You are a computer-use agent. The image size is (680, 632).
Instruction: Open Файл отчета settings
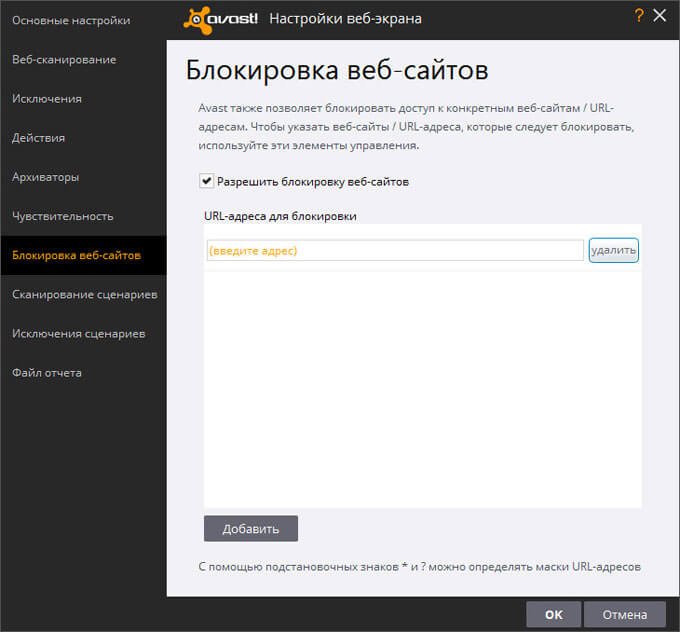click(47, 373)
